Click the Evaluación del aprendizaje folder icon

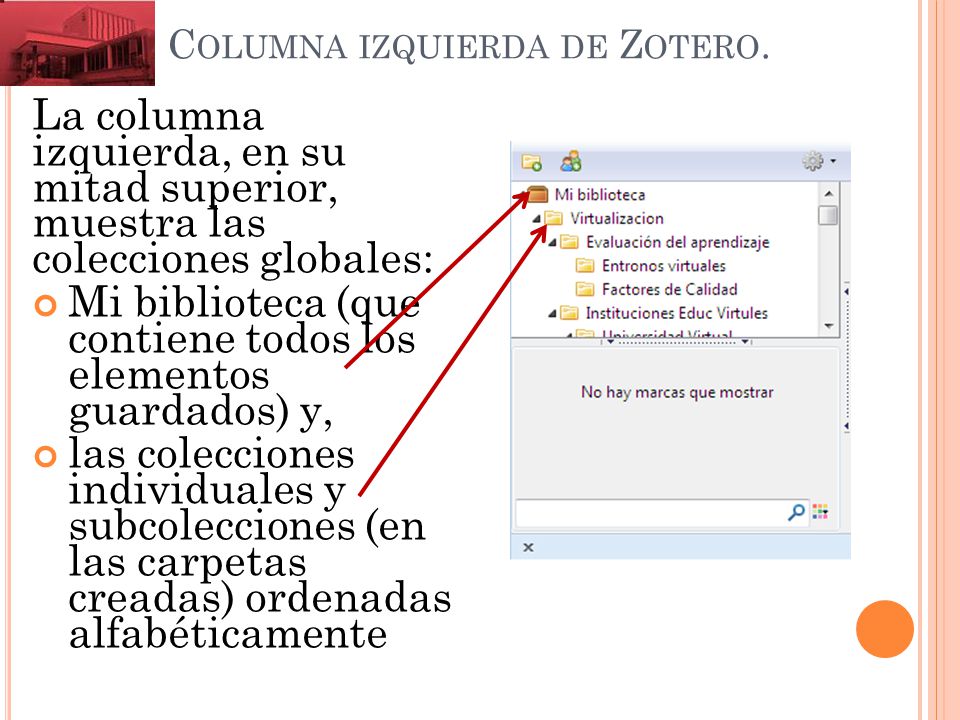pos(569,242)
